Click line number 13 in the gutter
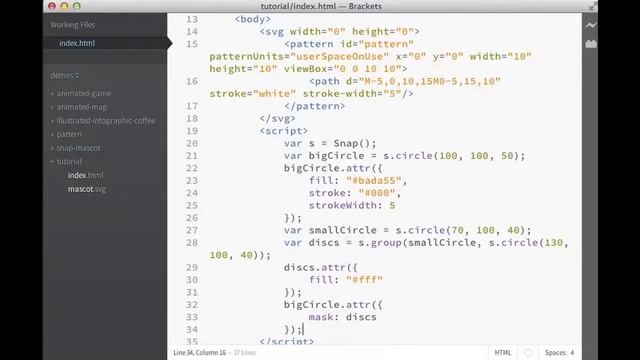 point(191,19)
